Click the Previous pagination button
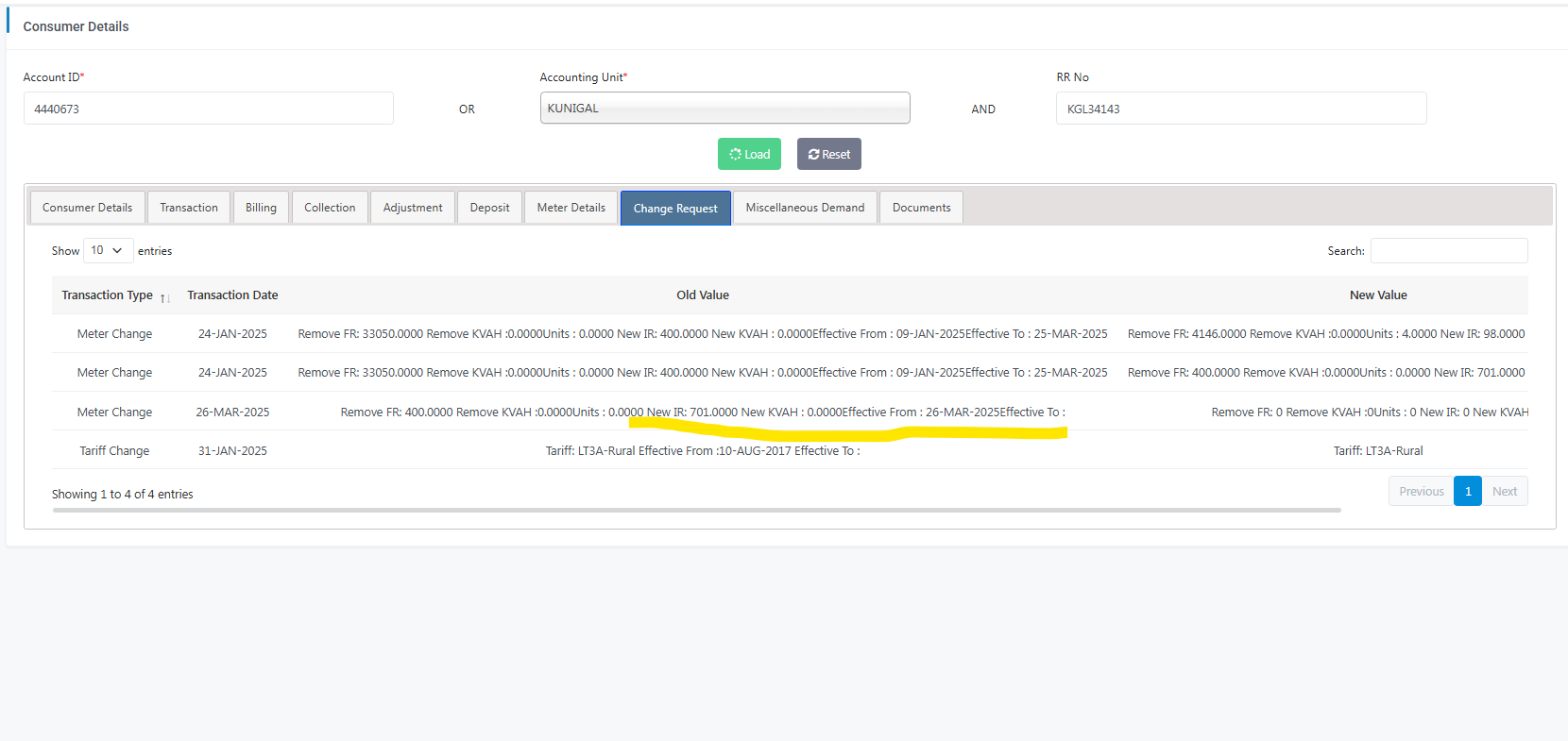Screen dimensions: 1568x741 [x=1421, y=491]
